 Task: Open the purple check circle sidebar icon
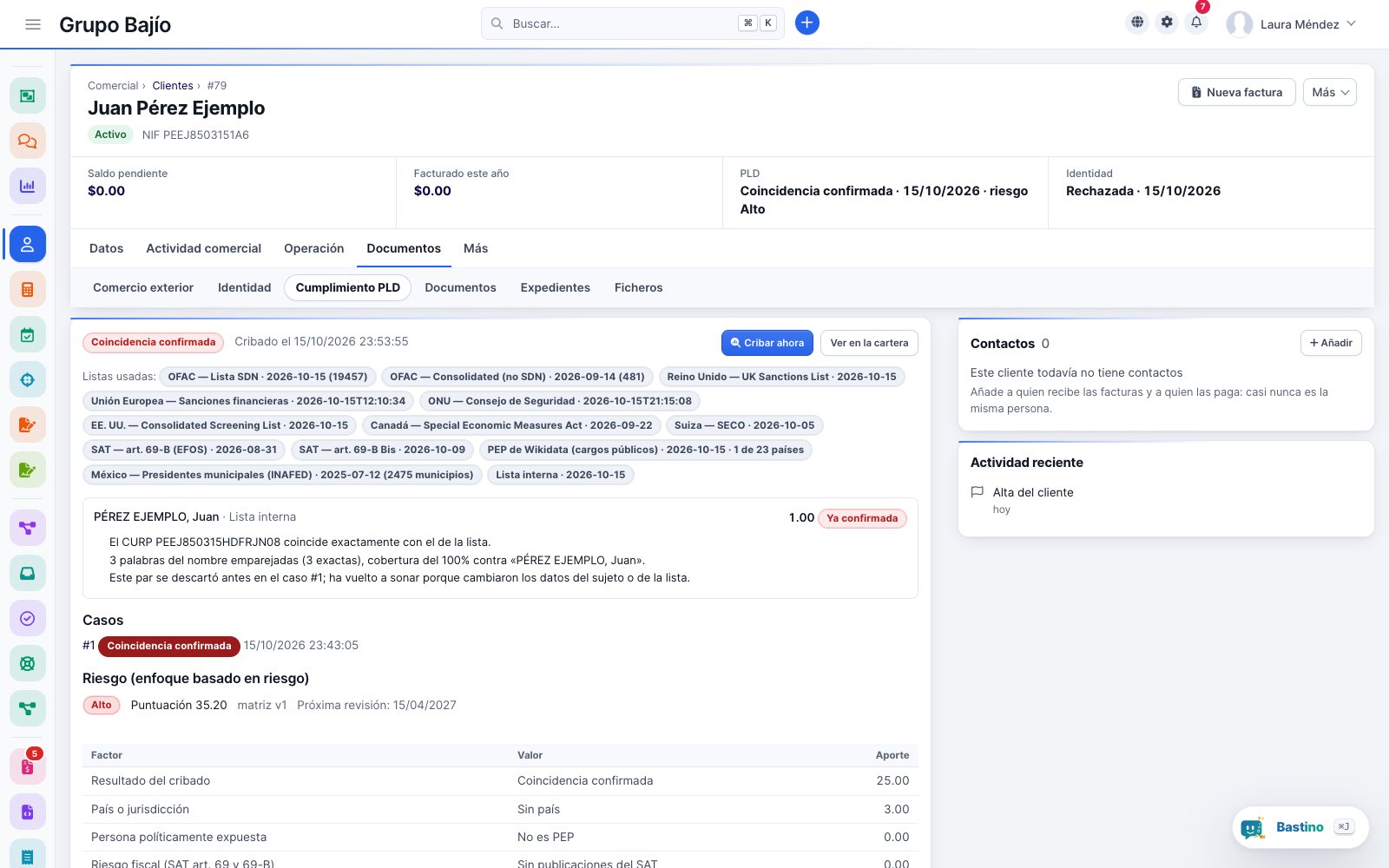pos(28,618)
